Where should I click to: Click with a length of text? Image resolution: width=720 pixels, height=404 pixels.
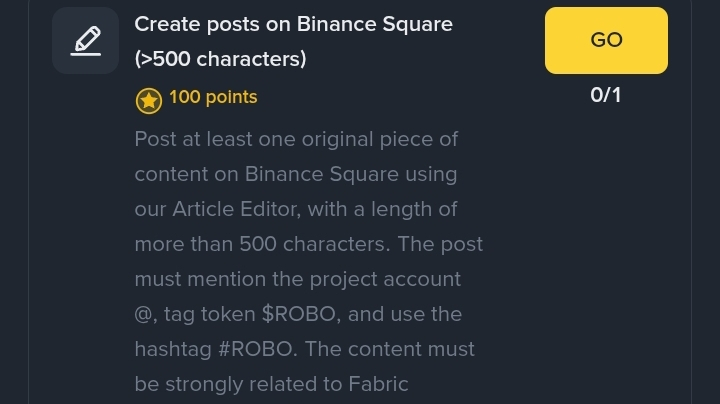click(x=382, y=210)
